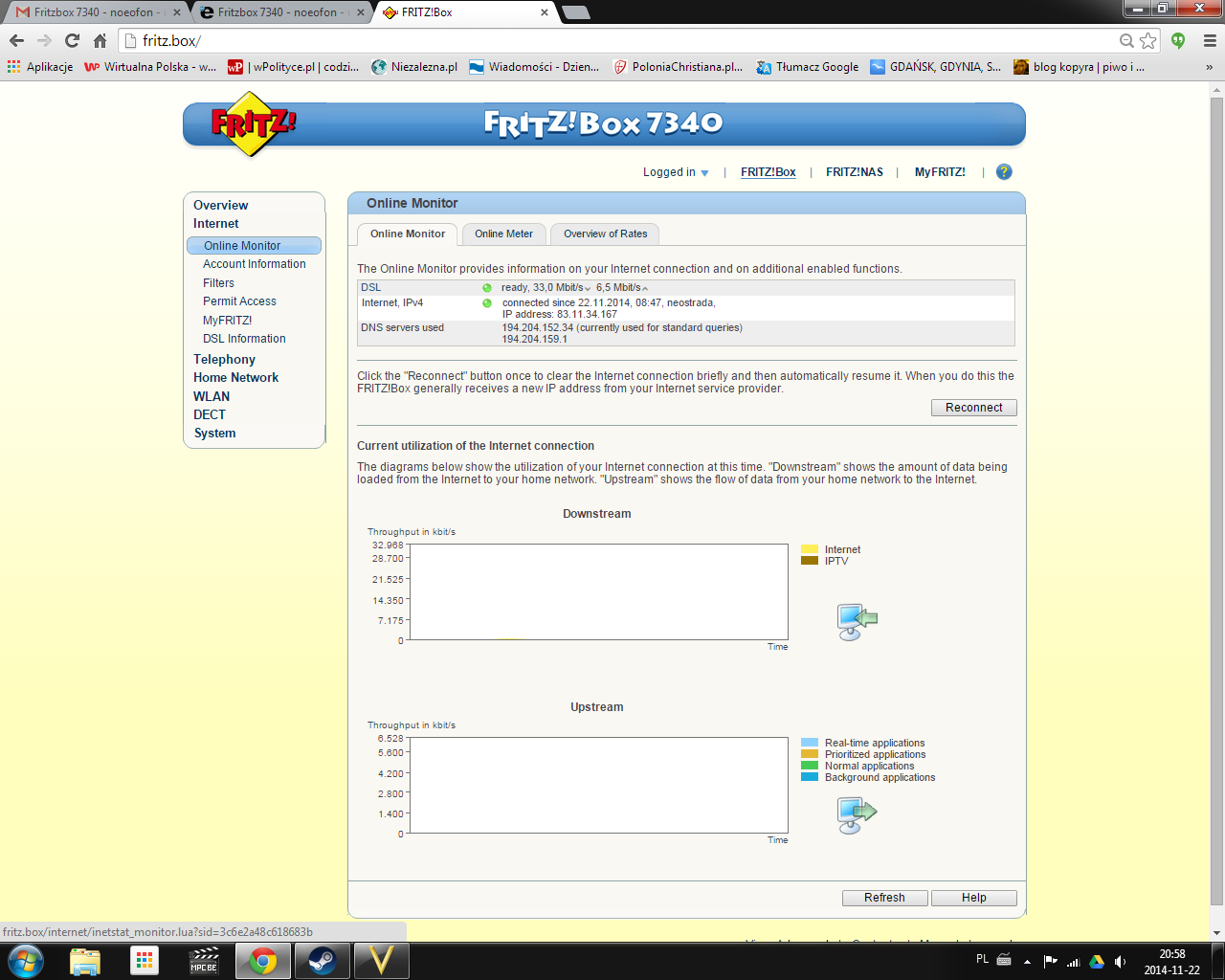
Task: Click the Downstream computer arrow icon
Action: [857, 622]
